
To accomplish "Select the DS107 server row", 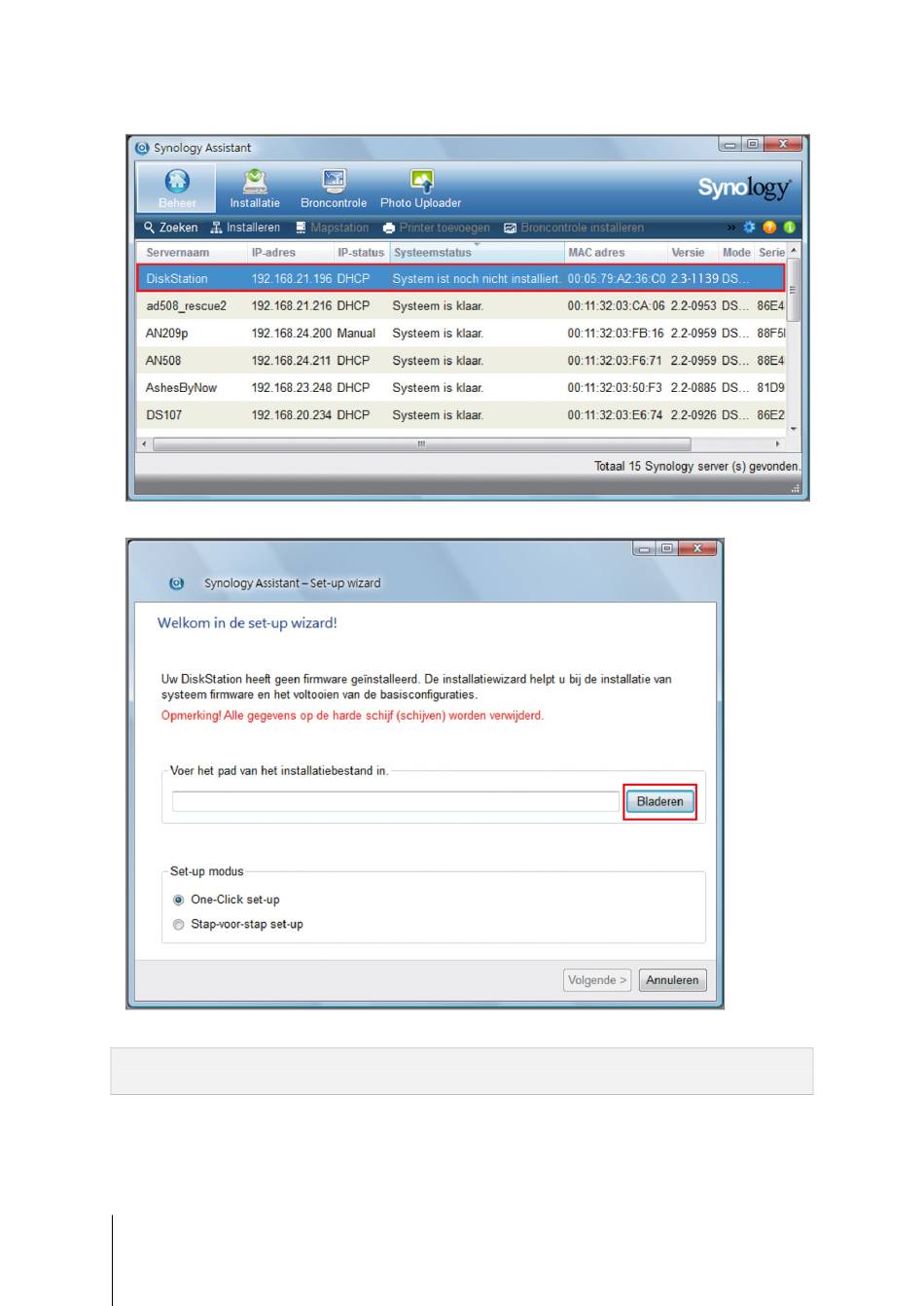I will click(x=460, y=414).
